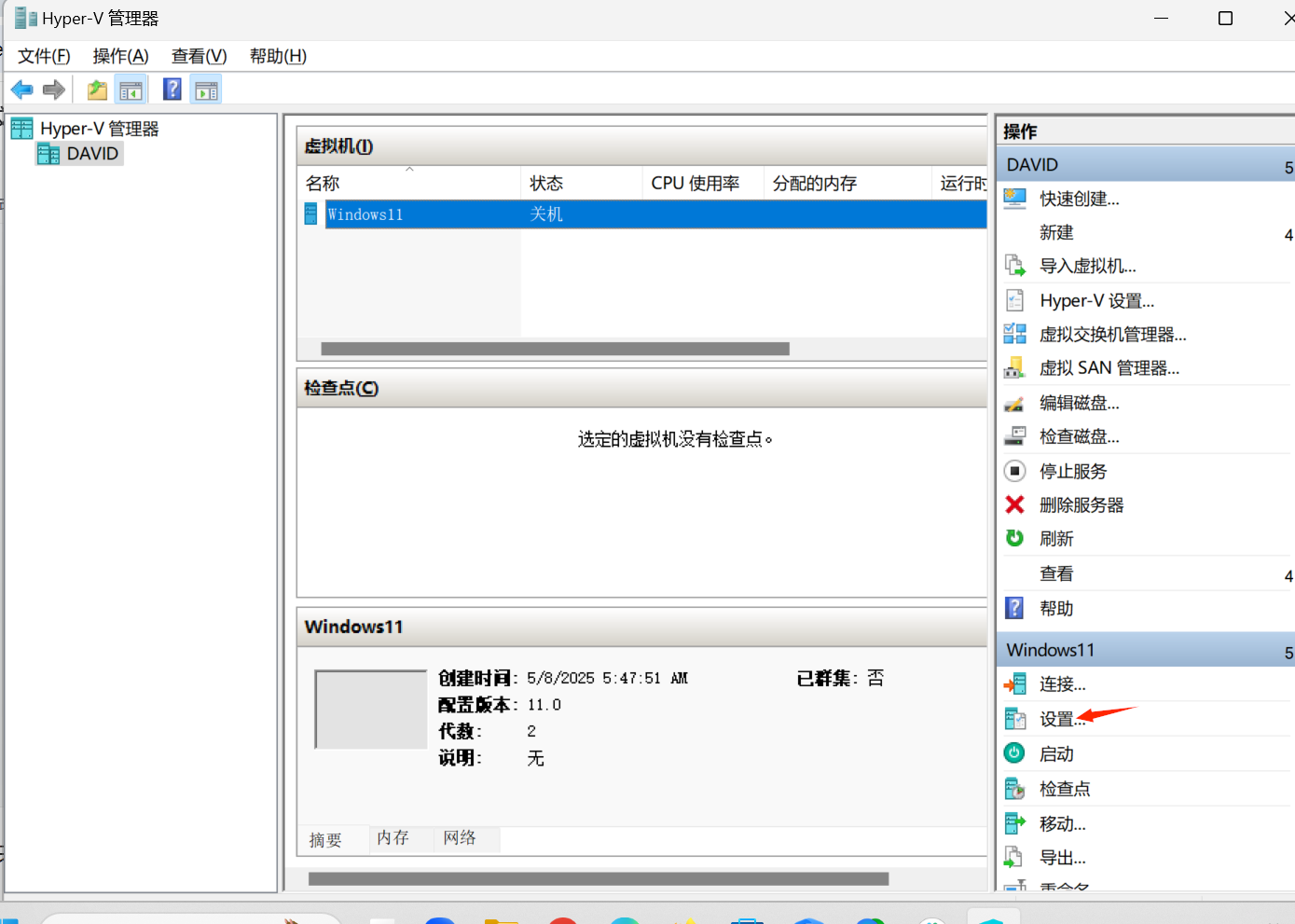Click the green Refresh (刷新) icon

pos(1015,538)
